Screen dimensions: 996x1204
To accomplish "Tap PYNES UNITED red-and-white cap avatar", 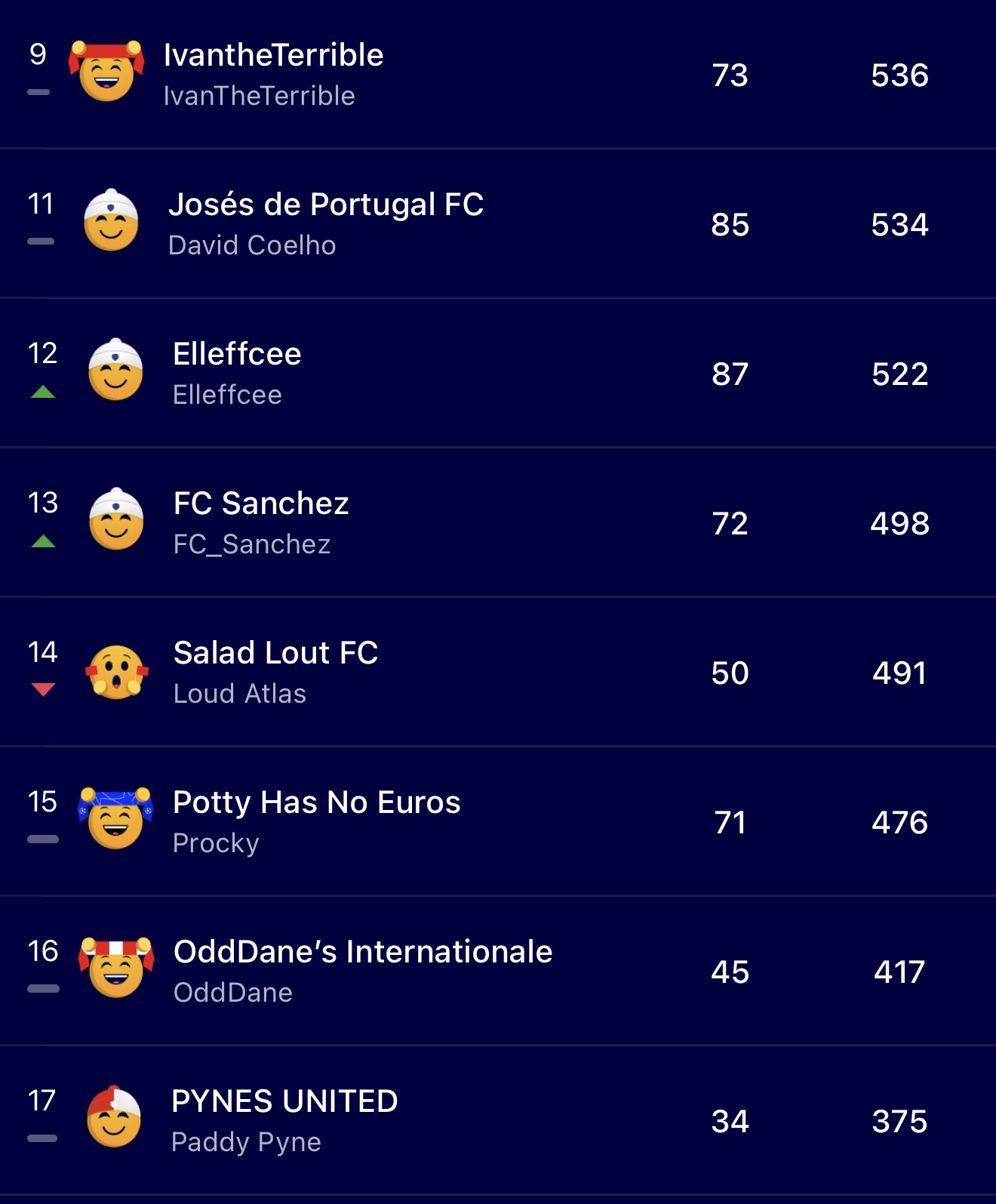I will 114,1116.
